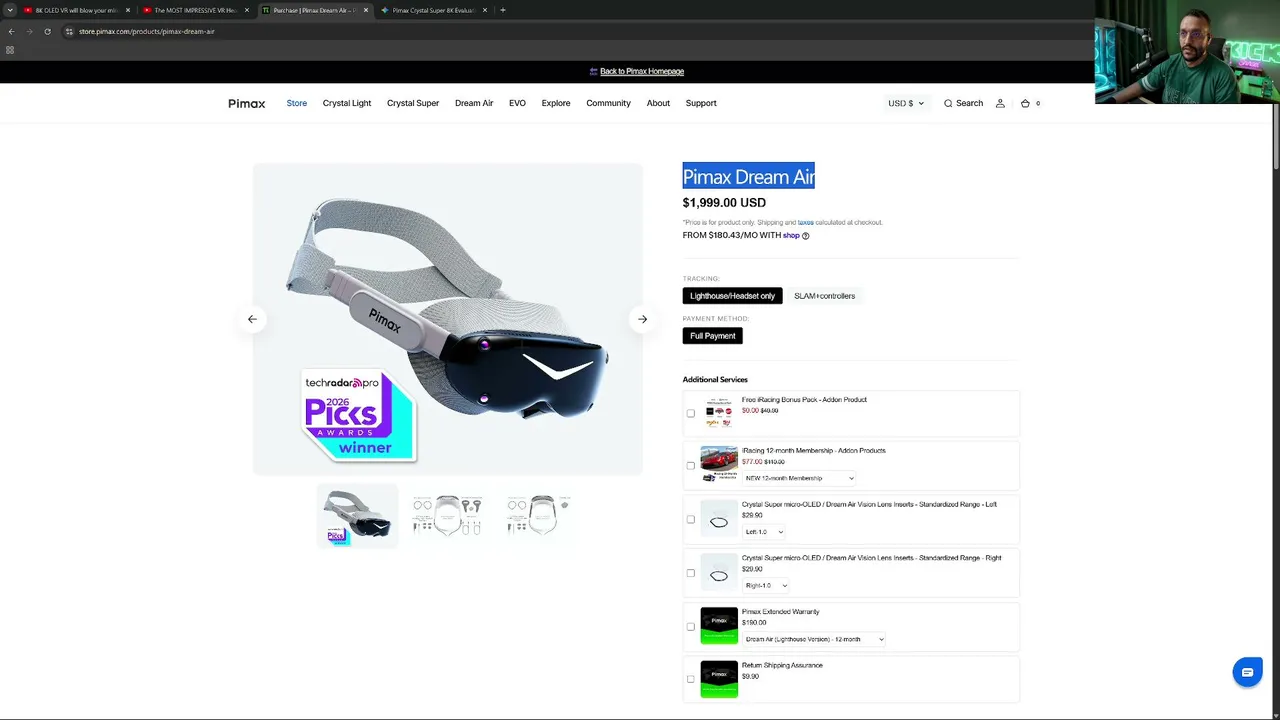This screenshot has height=720, width=1280.
Task: Check Vision Lens Inserts Left addon
Action: pyautogui.click(x=690, y=519)
